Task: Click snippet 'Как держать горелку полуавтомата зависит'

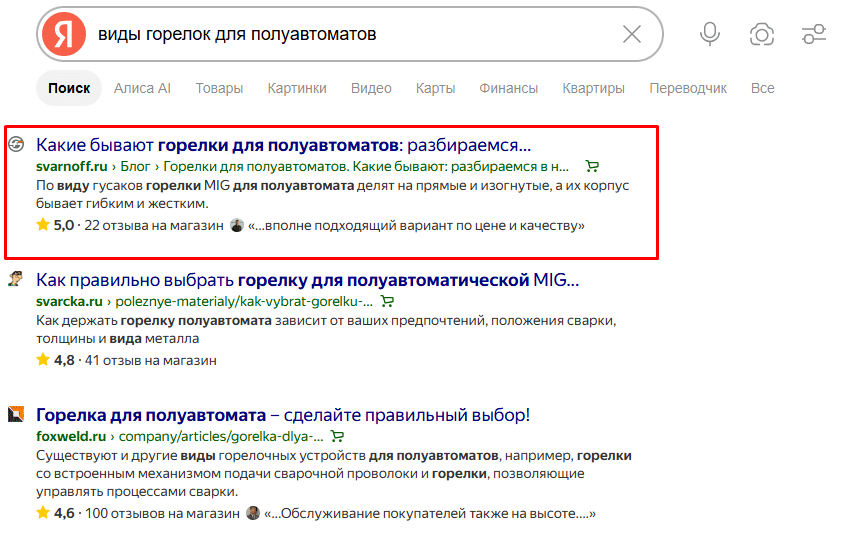Action: [326, 329]
